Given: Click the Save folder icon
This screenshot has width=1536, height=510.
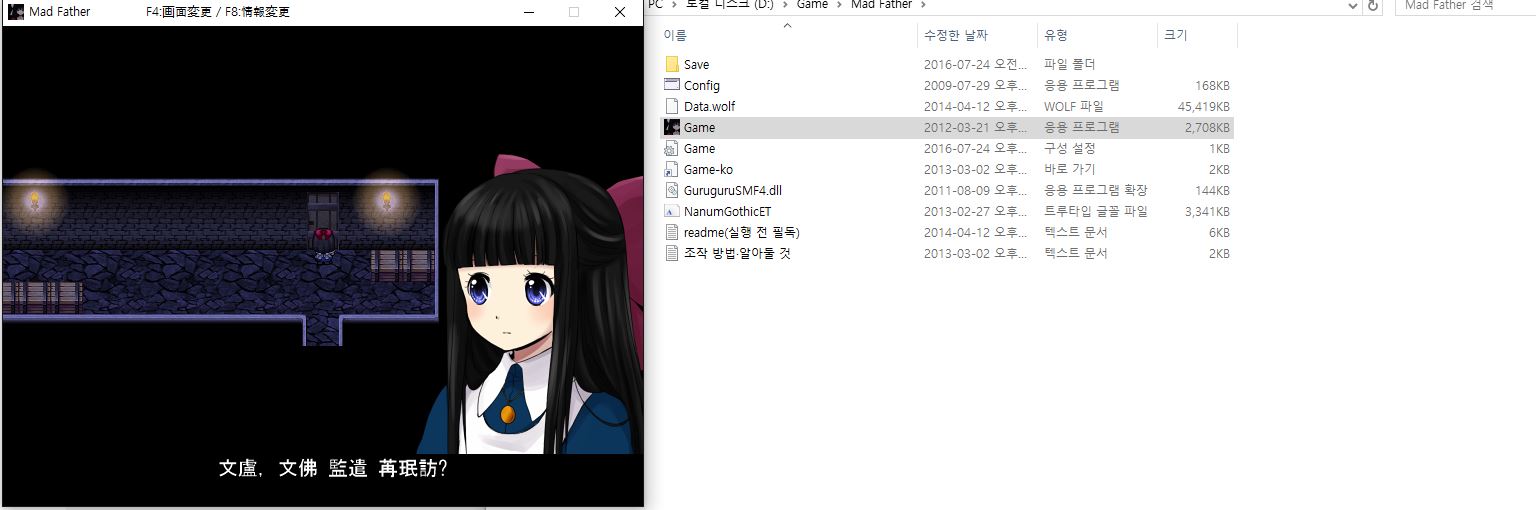Looking at the screenshot, I should point(672,64).
